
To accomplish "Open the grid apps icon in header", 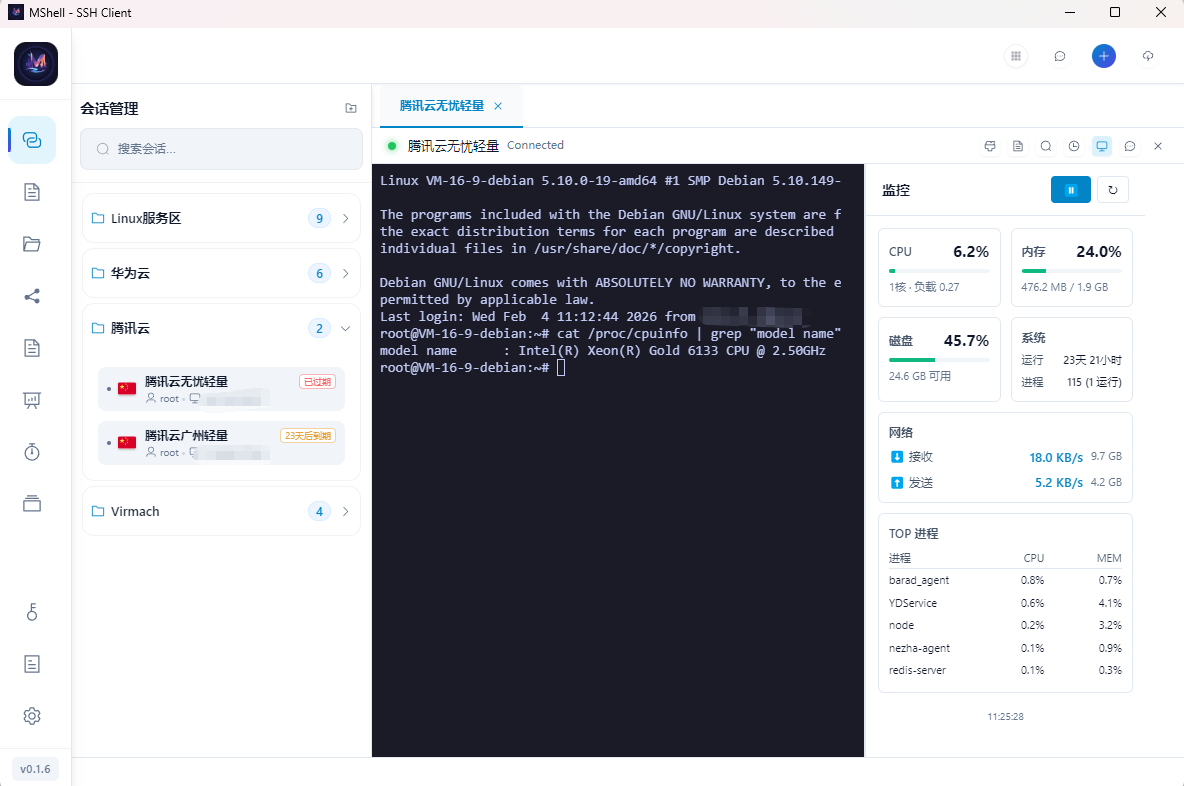I will (x=1016, y=56).
